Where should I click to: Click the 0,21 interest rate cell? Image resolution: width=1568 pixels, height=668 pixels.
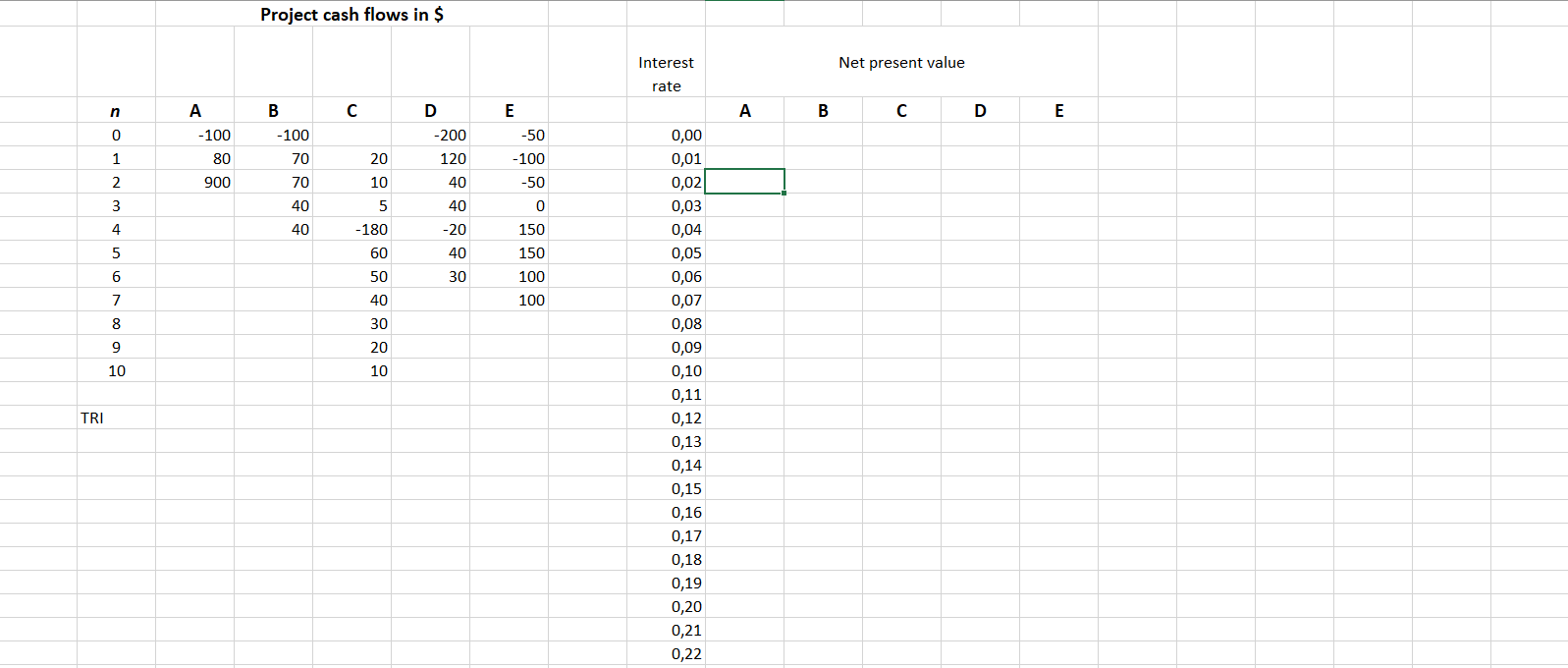point(666,630)
